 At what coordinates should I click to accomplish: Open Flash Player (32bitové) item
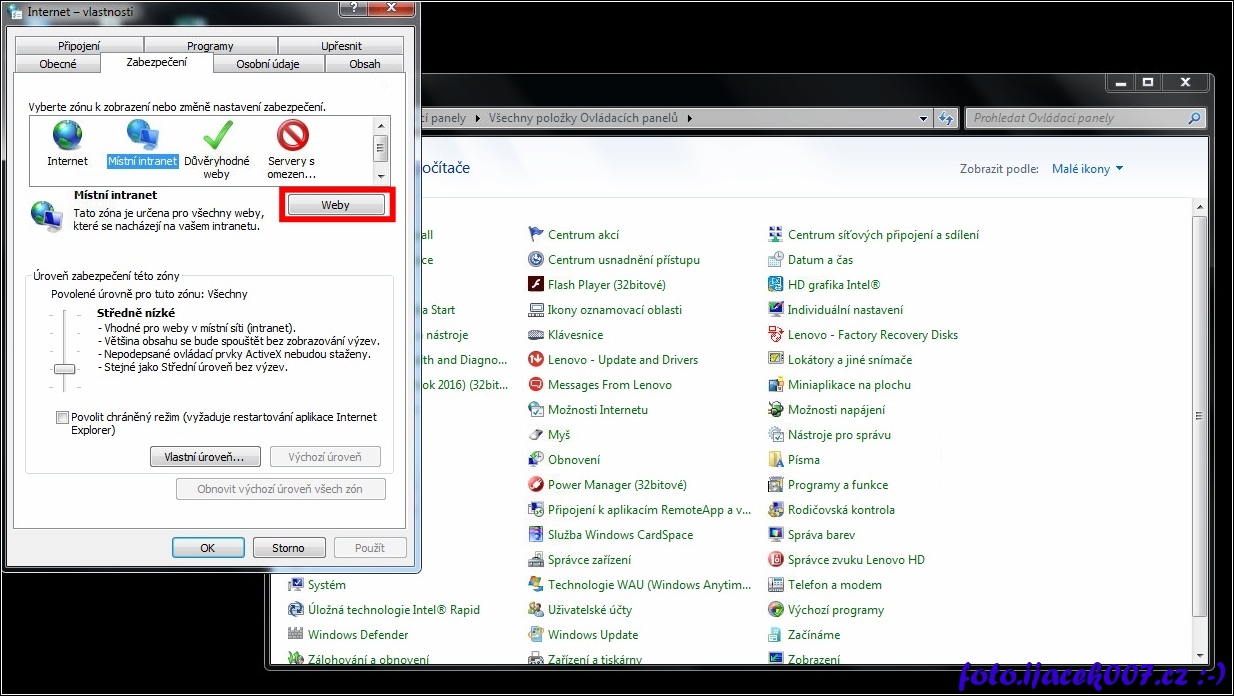pos(592,285)
